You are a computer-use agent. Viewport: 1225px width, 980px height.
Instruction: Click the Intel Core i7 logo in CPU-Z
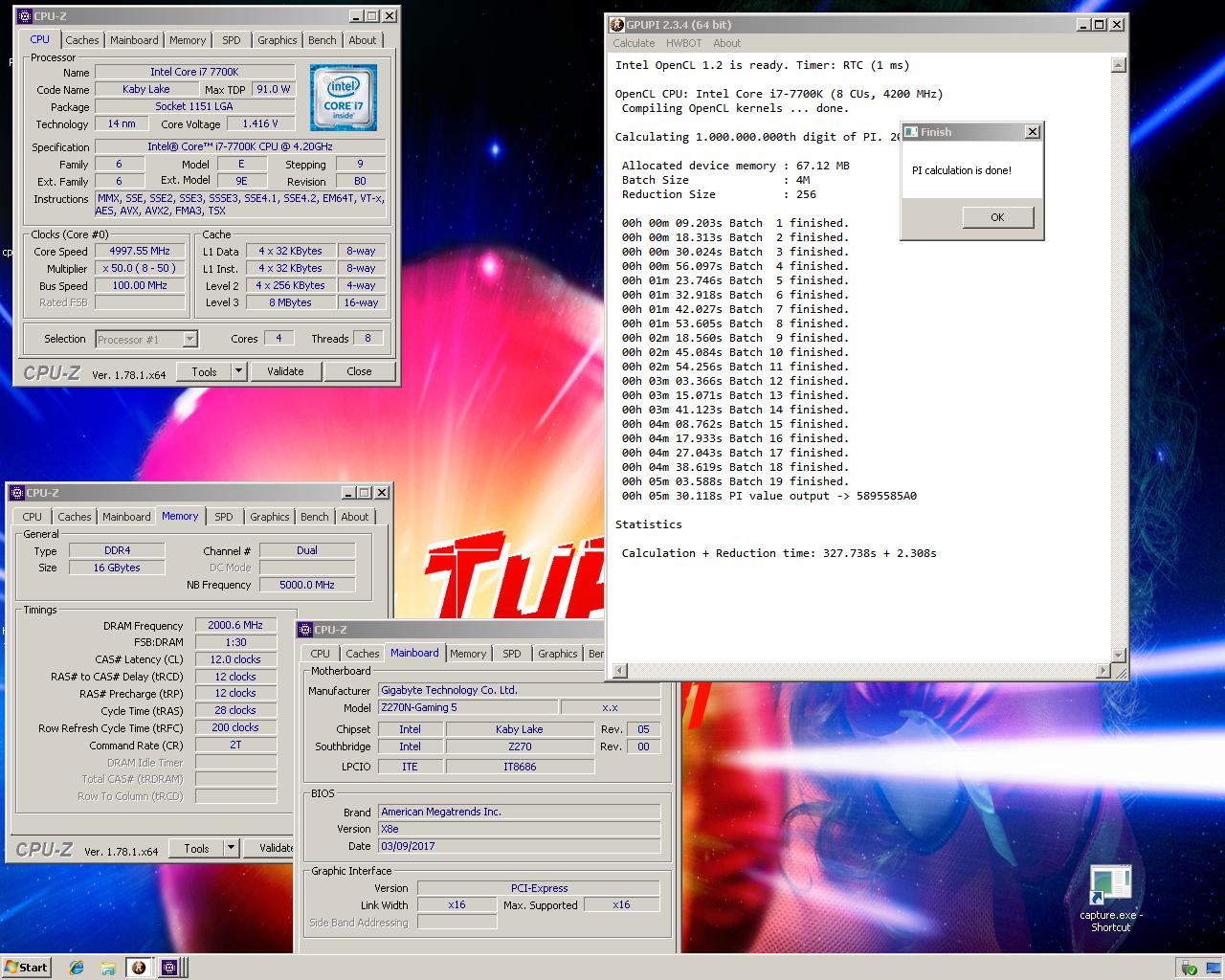(x=344, y=98)
